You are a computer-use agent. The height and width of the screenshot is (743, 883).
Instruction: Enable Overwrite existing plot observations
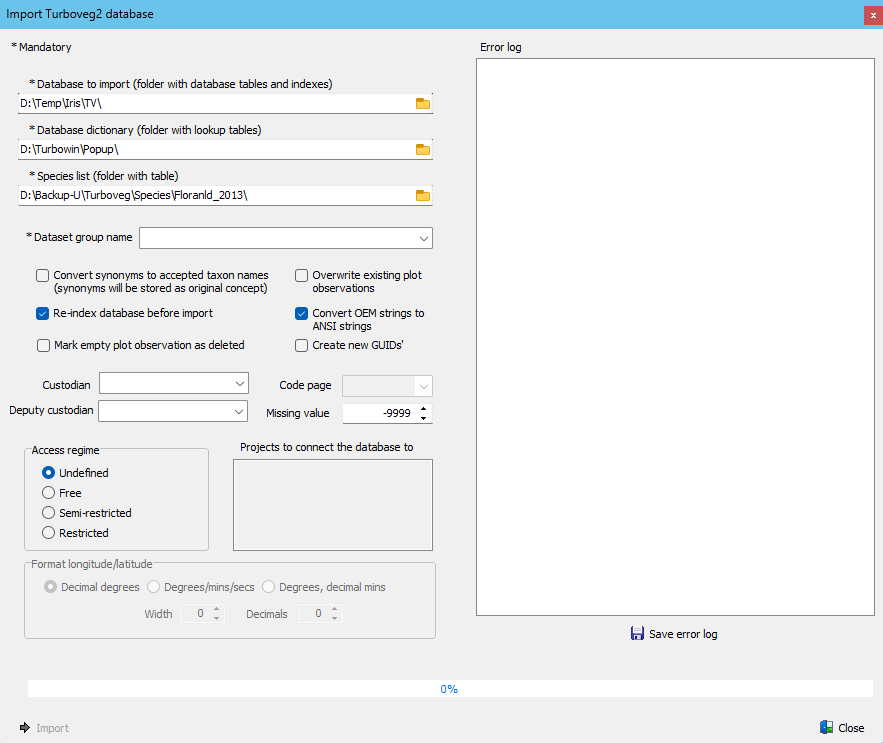click(x=301, y=276)
